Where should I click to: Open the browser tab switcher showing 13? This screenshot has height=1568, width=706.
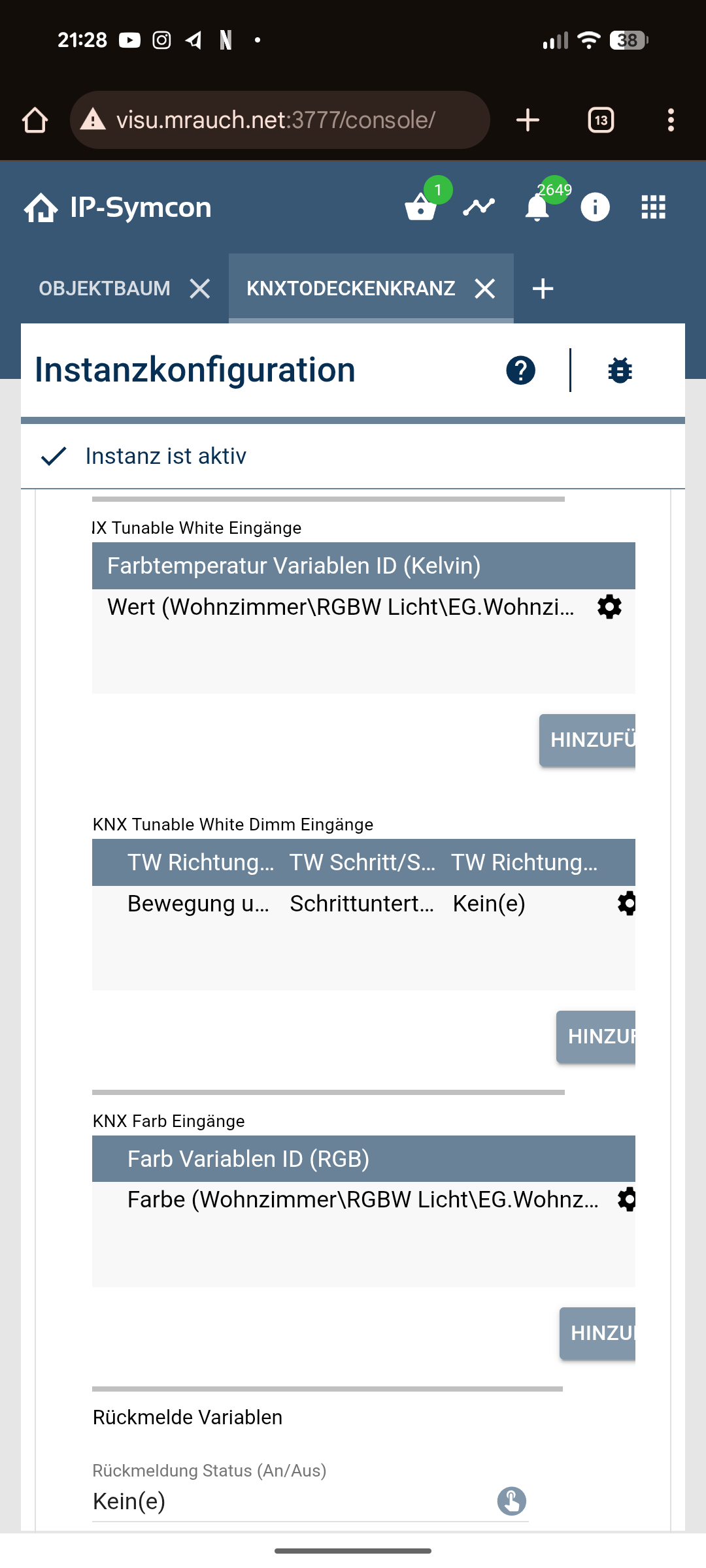tap(601, 120)
